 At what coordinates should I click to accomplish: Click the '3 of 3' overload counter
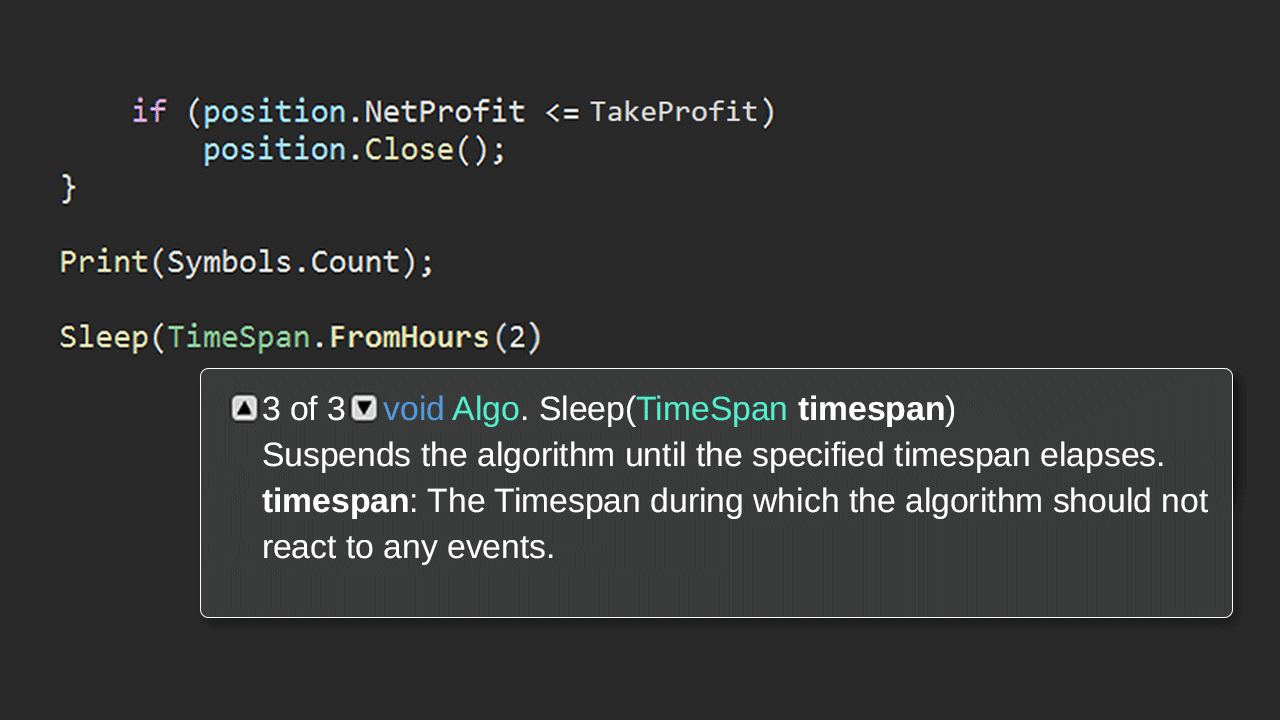[303, 409]
